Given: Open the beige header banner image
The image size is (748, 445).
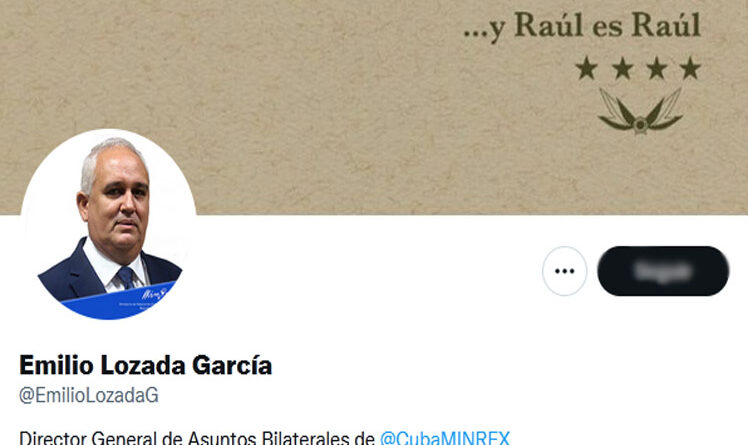Looking at the screenshot, I should point(374,107).
